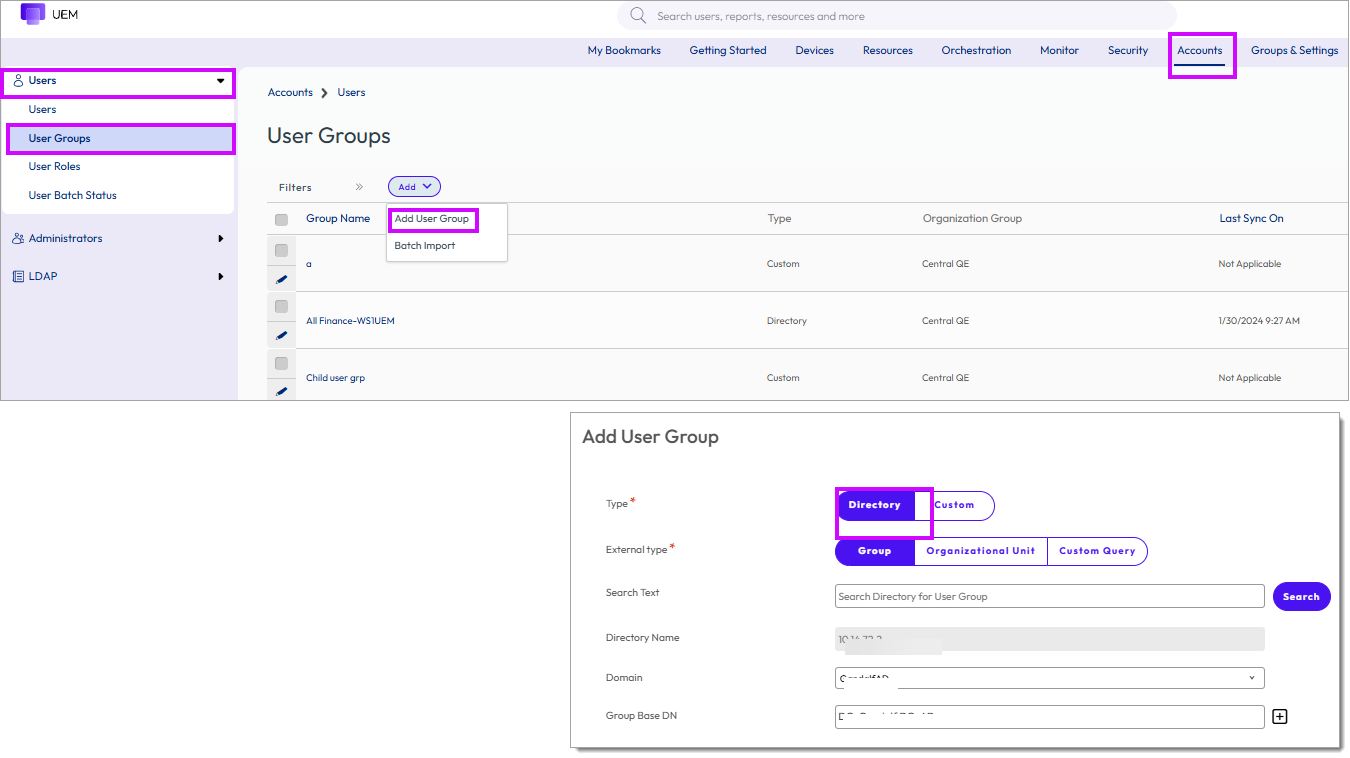
Task: Open the Getting Started tab
Action: click(x=728, y=51)
